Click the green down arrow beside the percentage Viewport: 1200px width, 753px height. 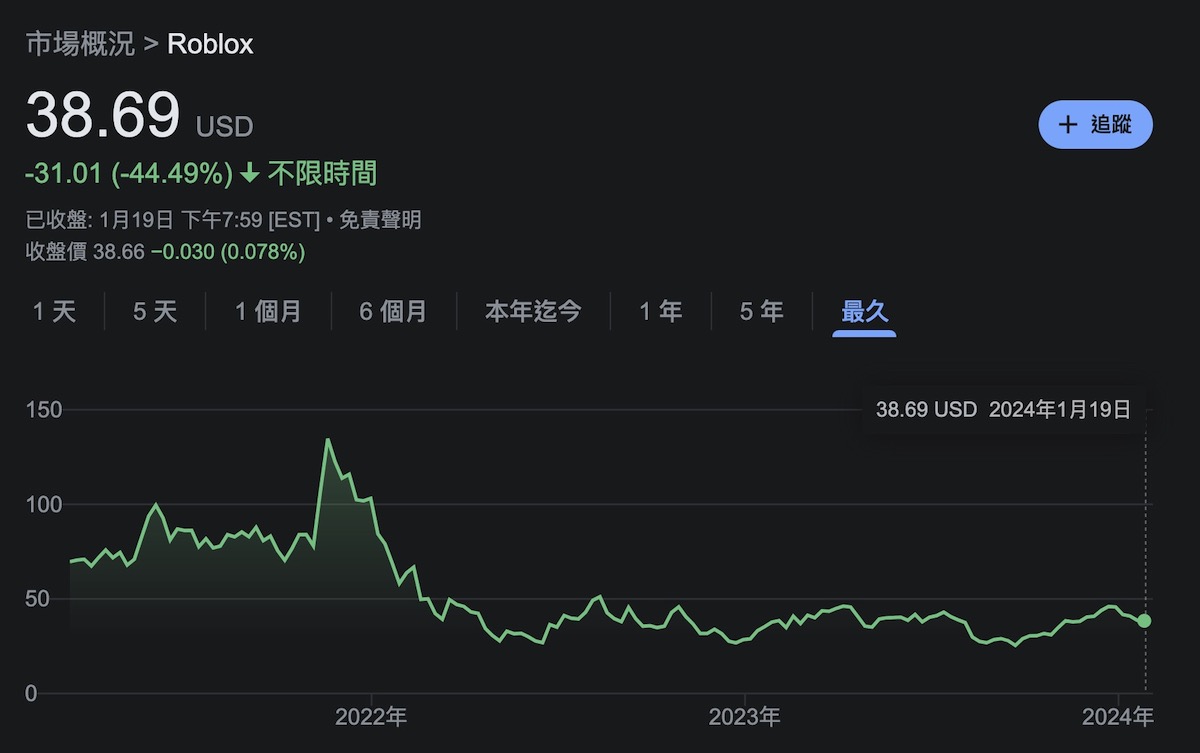click(x=250, y=174)
